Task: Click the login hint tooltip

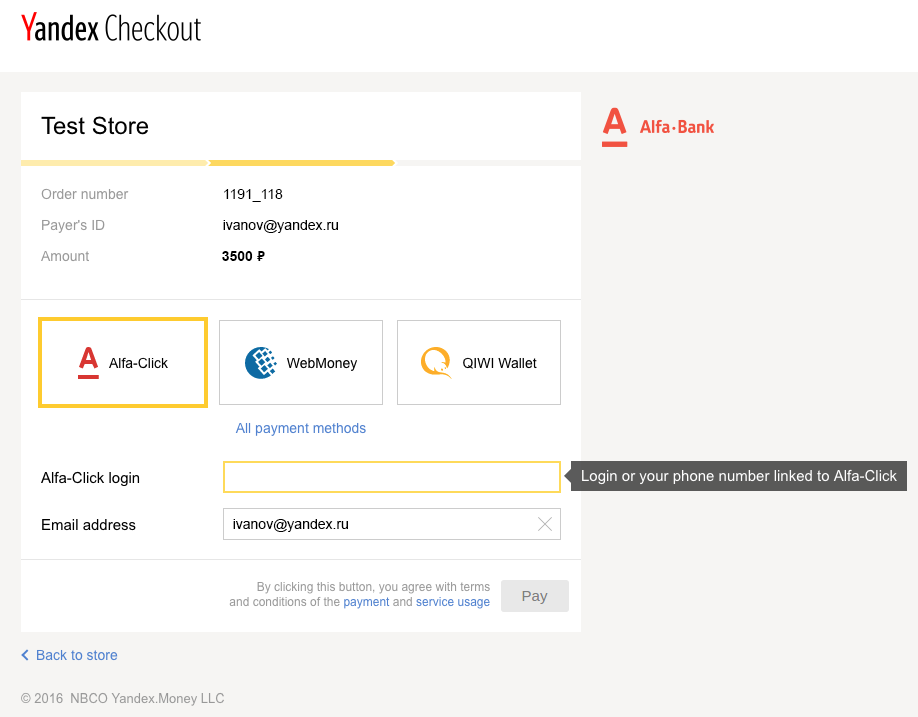Action: tap(738, 476)
